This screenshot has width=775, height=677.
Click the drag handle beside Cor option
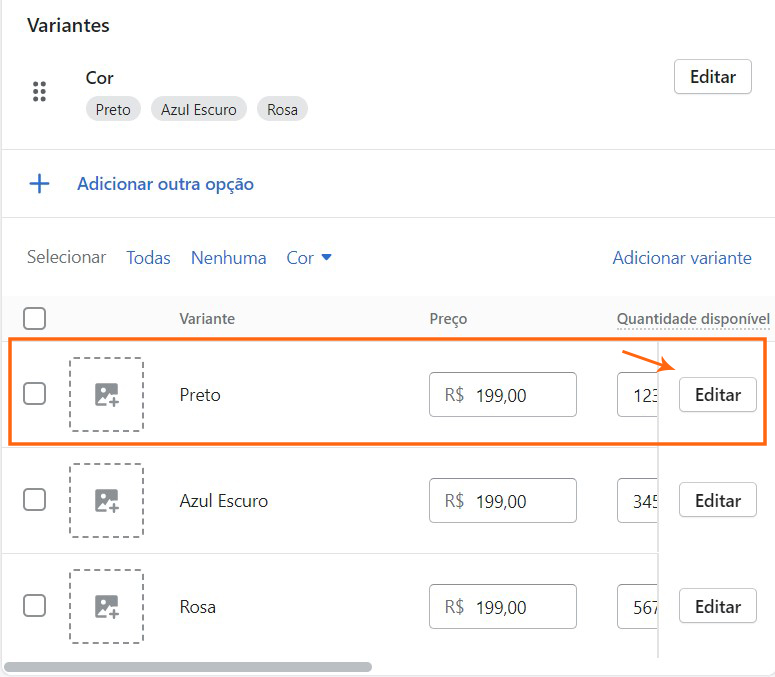(39, 92)
